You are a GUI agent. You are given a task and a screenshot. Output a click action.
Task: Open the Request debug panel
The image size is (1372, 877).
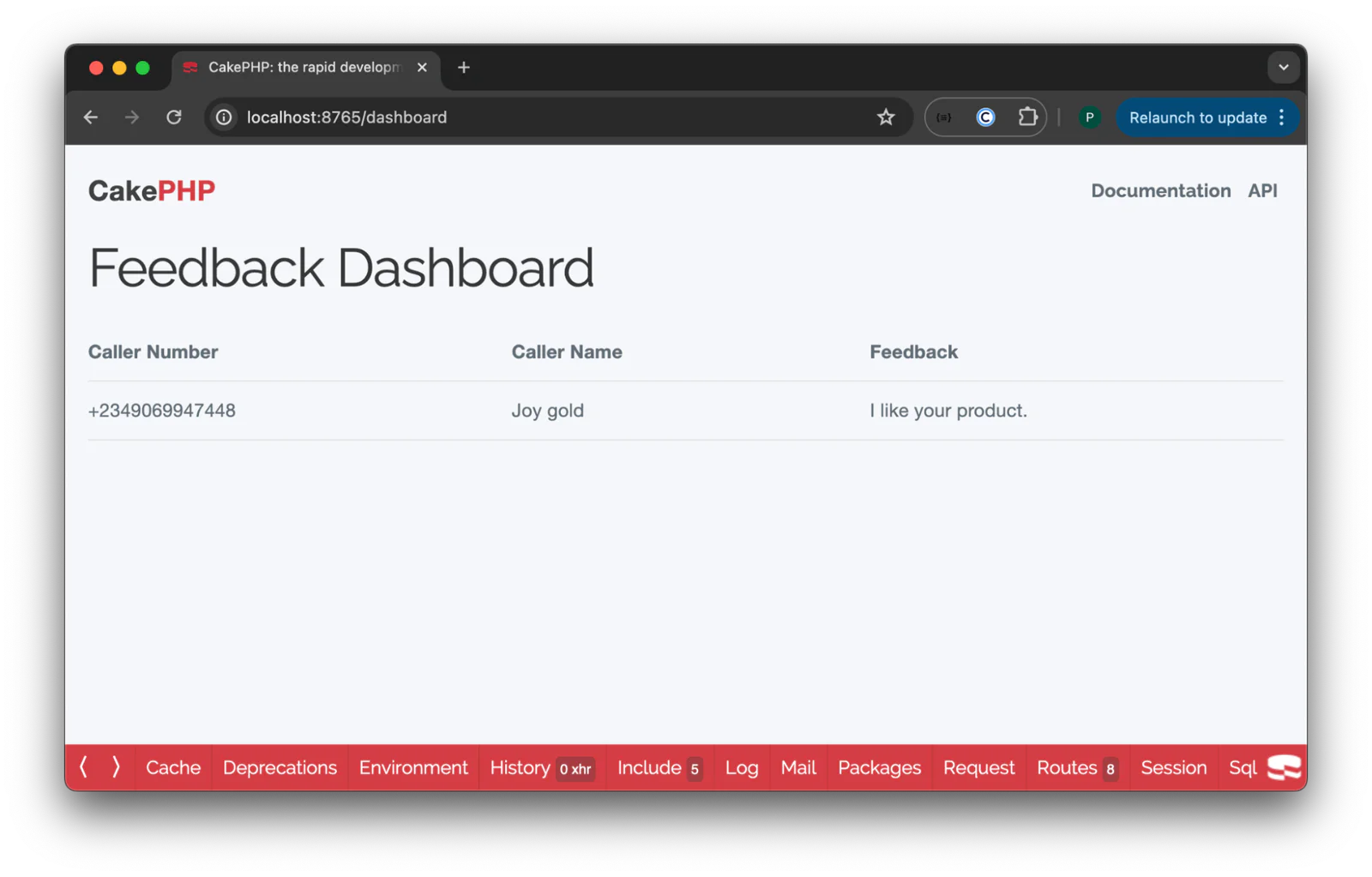pyautogui.click(x=978, y=767)
